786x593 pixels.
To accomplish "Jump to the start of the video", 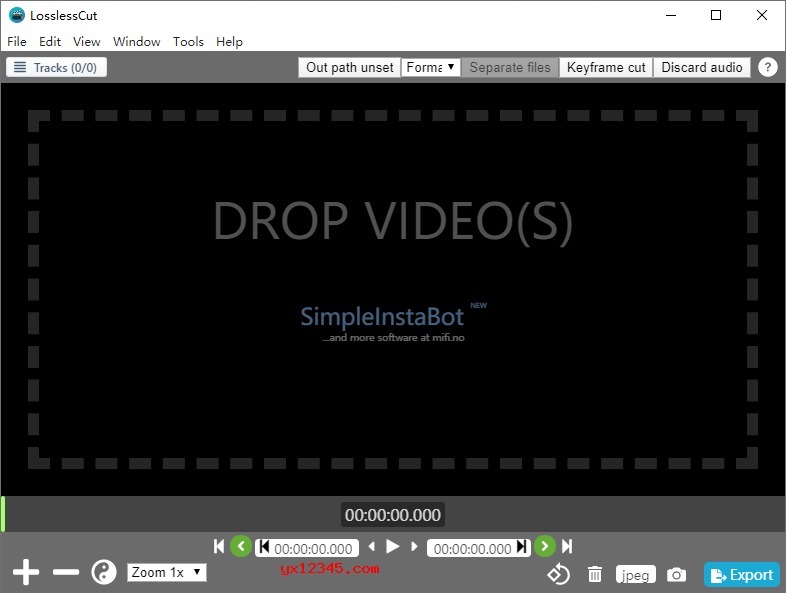I will (219, 546).
